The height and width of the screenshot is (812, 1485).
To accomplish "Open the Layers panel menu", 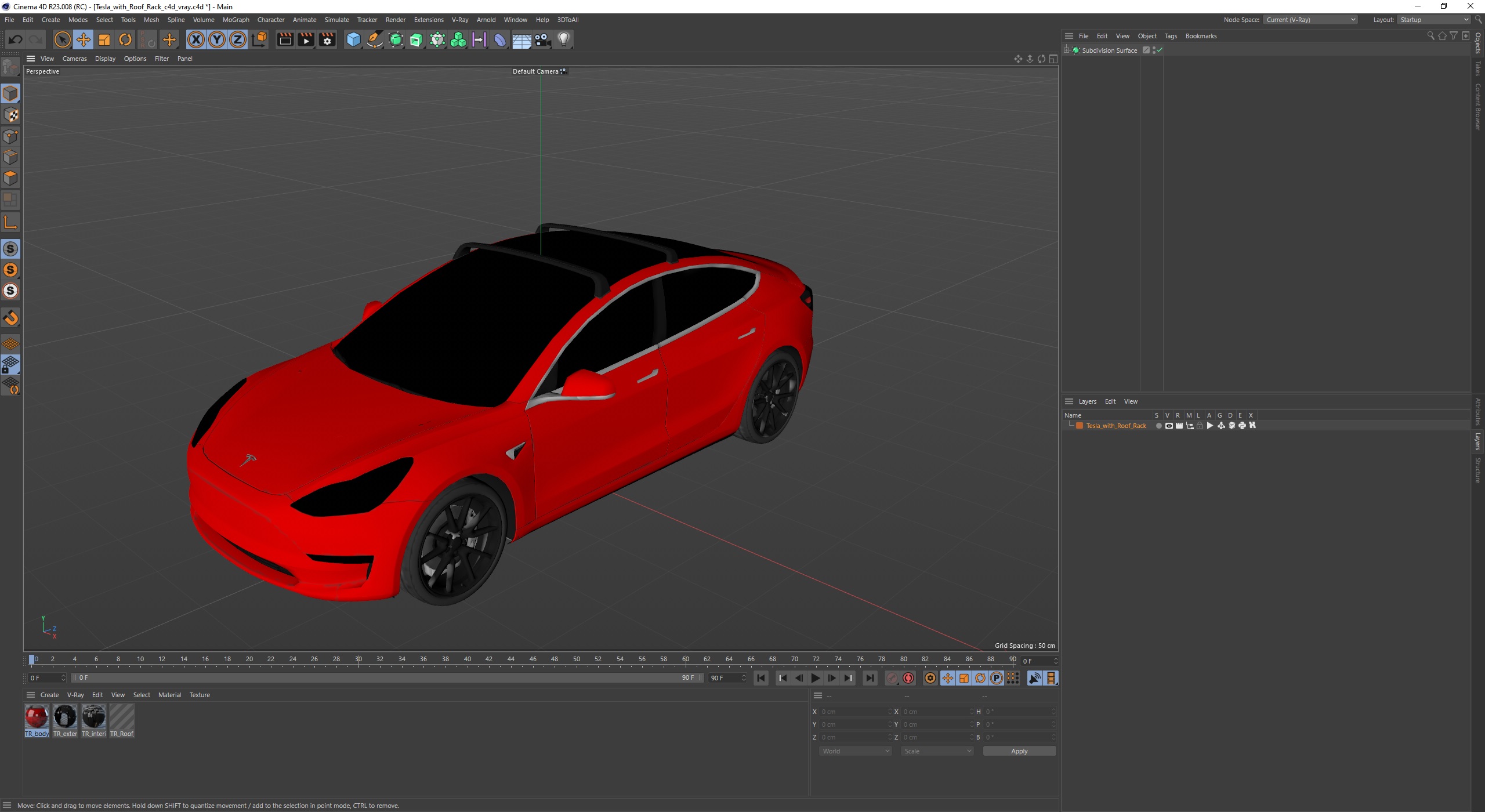I will [x=1087, y=401].
